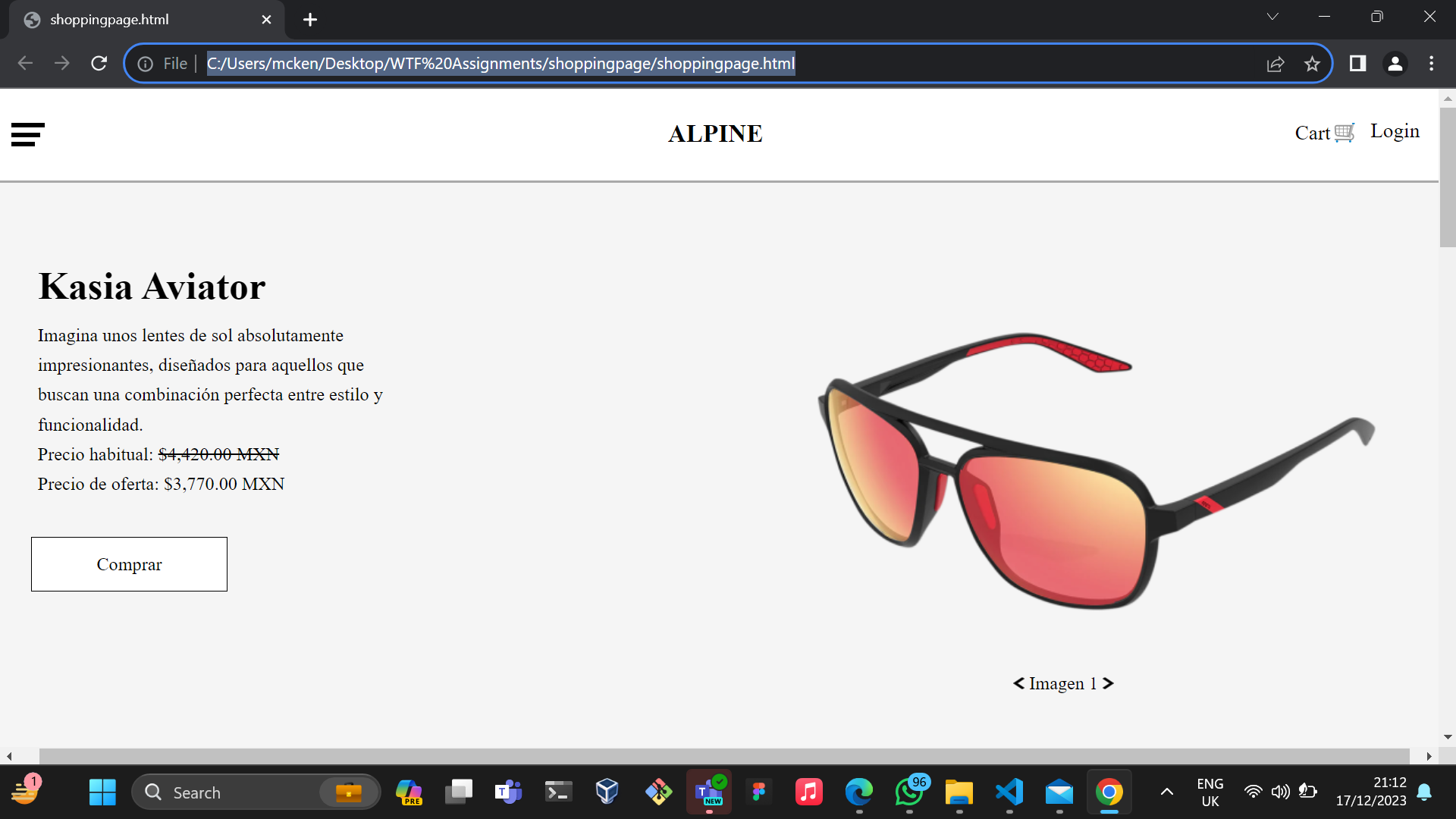This screenshot has height=819, width=1456.
Task: Open WhatsApp from the taskbar
Action: point(909,792)
